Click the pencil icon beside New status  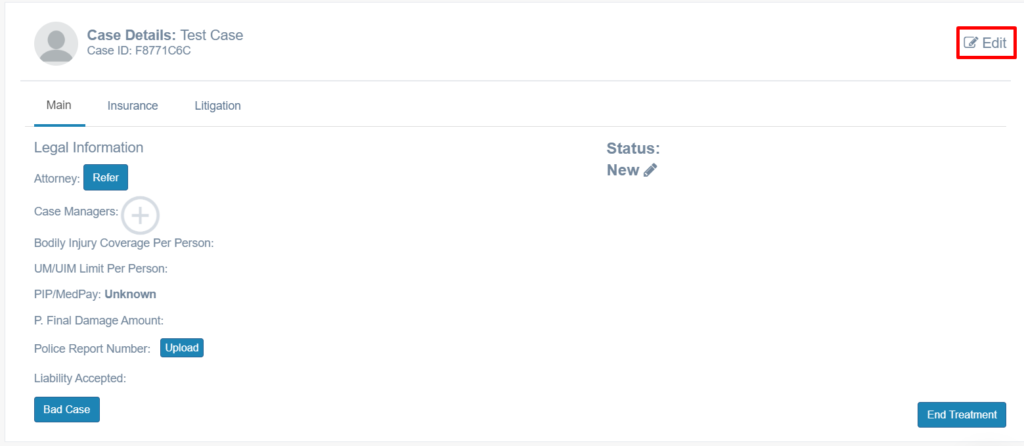(650, 170)
